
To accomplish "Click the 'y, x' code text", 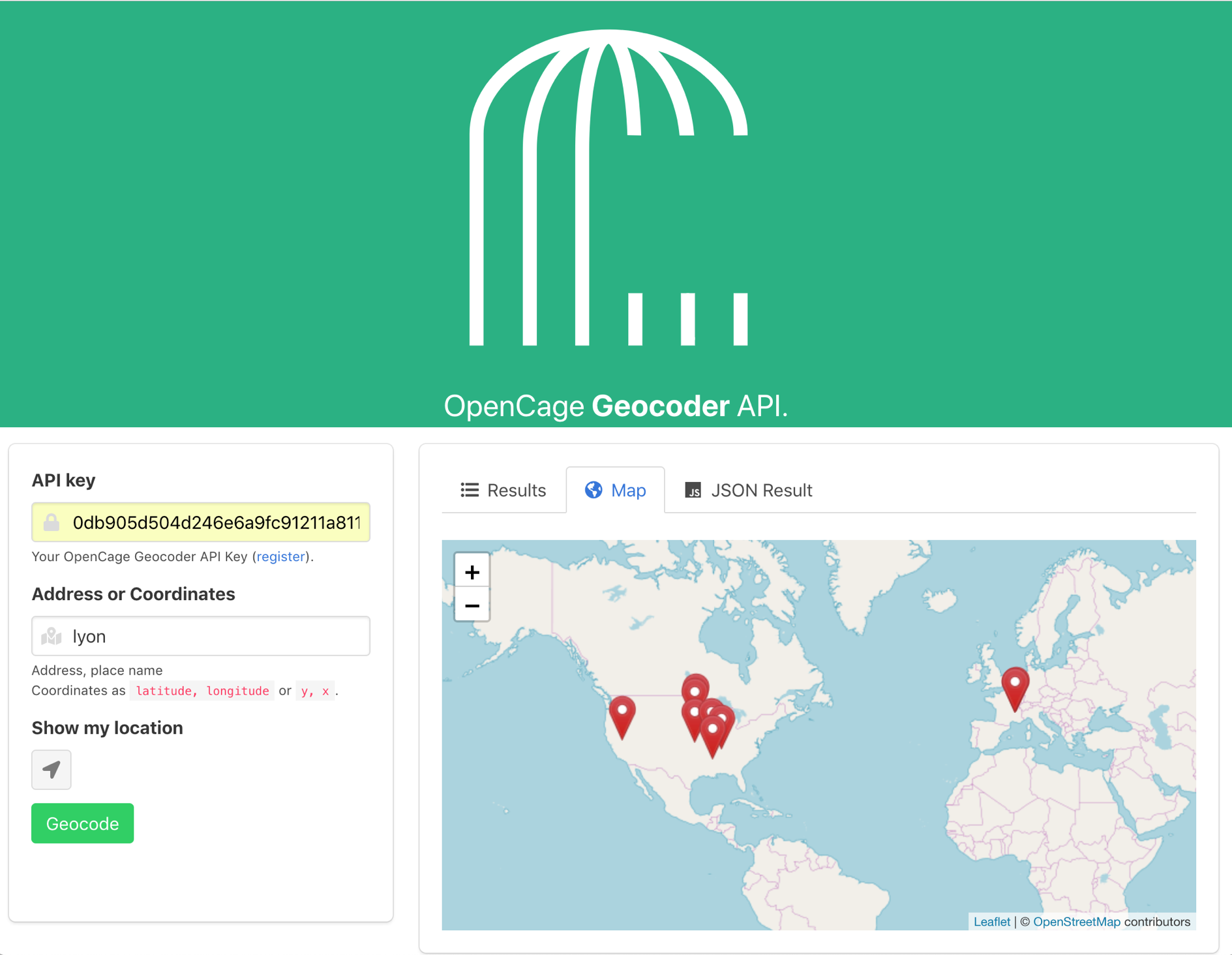I will tap(315, 691).
